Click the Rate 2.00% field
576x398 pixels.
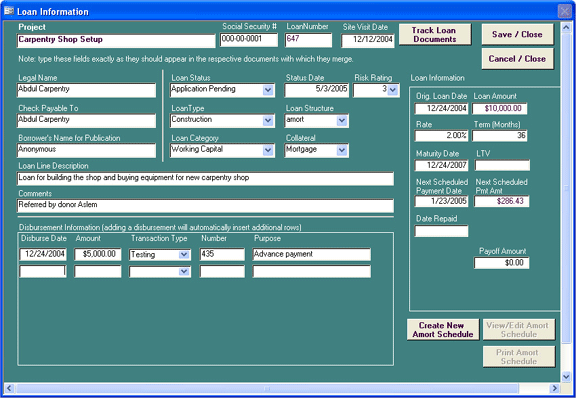(x=441, y=136)
